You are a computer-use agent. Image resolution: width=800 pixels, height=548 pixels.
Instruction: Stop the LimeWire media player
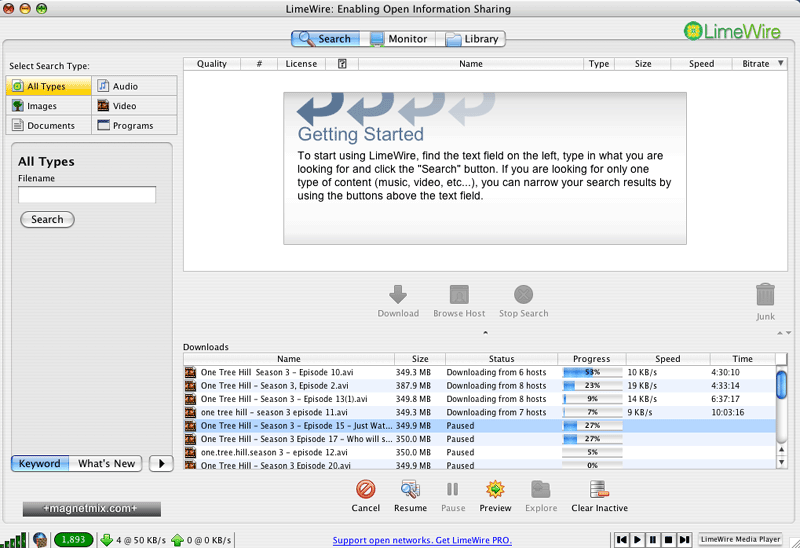(668, 539)
